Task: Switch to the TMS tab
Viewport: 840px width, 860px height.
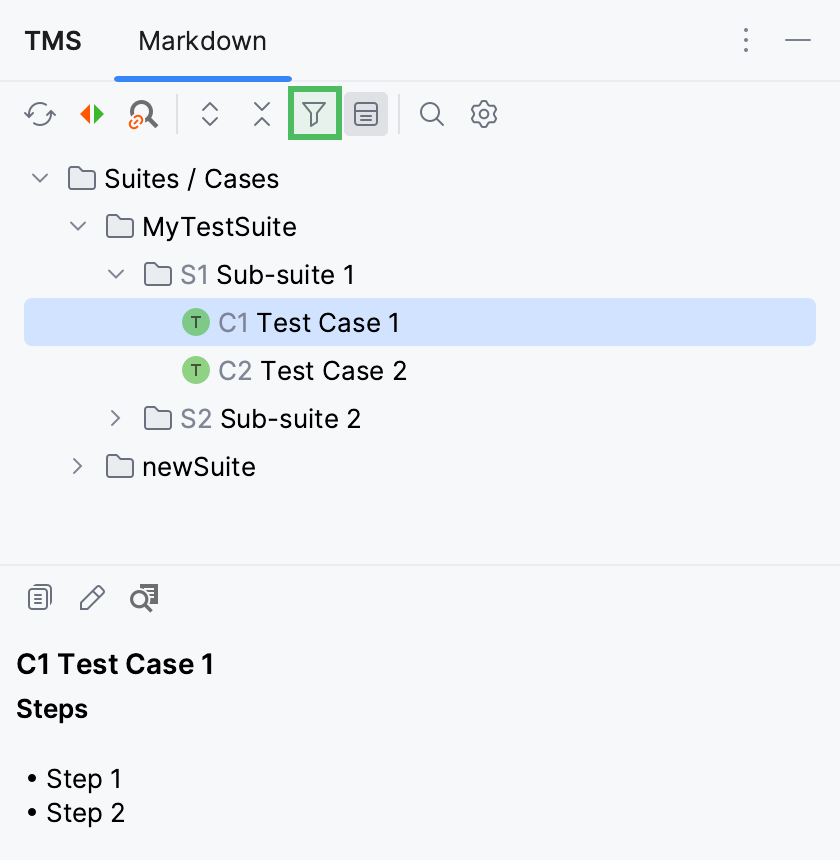Action: (52, 41)
